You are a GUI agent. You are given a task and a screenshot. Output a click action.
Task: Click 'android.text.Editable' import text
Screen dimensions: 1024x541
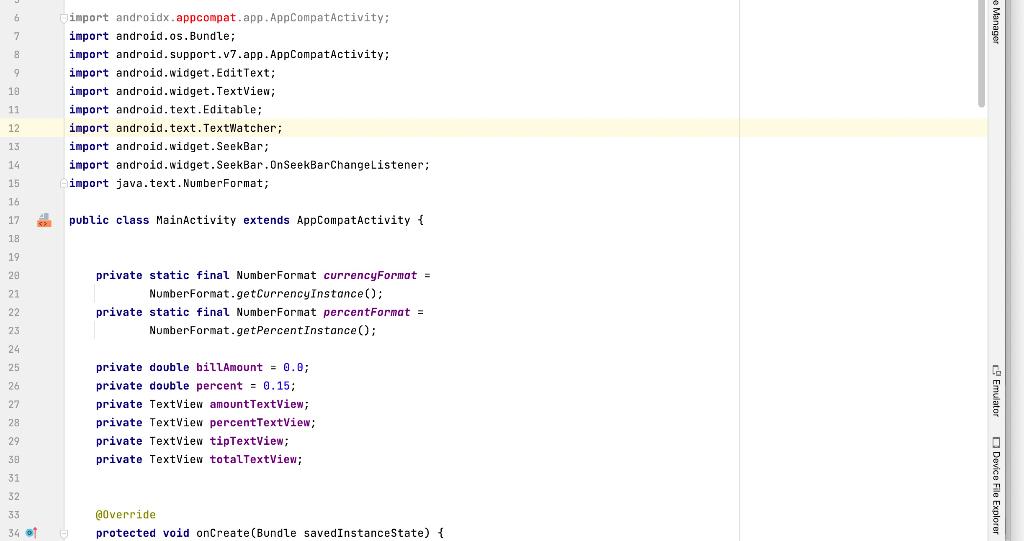click(x=186, y=110)
